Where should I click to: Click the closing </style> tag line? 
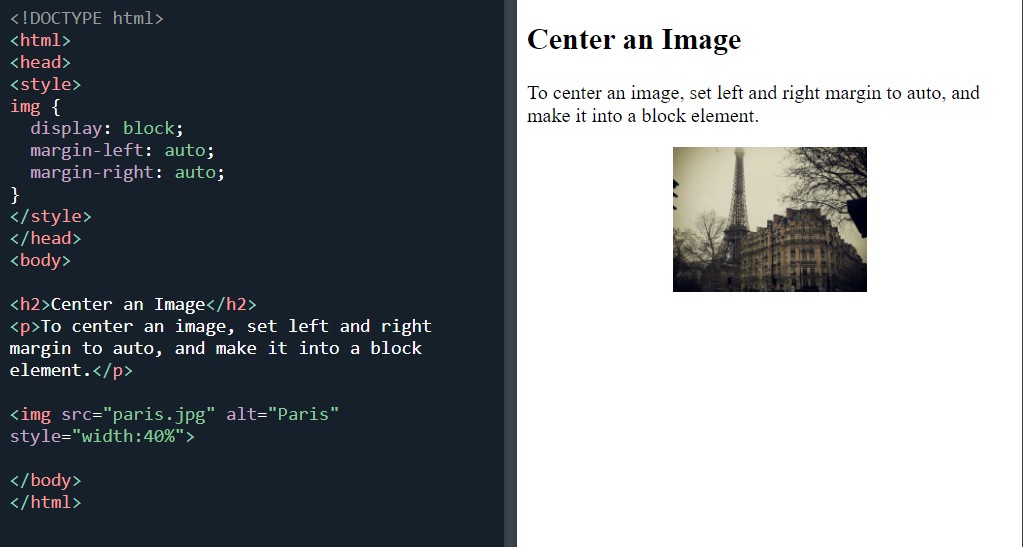click(51, 217)
